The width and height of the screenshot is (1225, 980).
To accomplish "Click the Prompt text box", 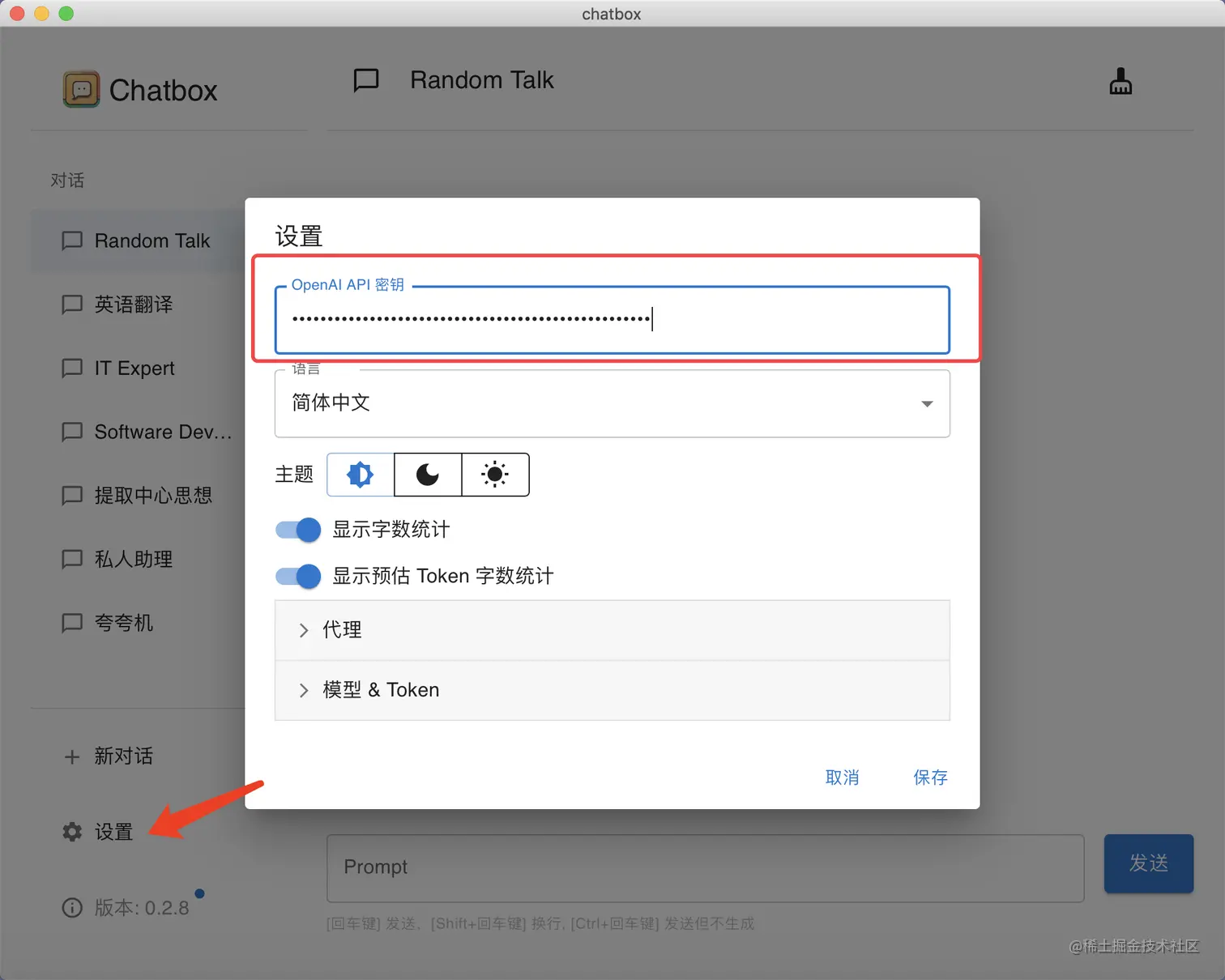I will (705, 868).
